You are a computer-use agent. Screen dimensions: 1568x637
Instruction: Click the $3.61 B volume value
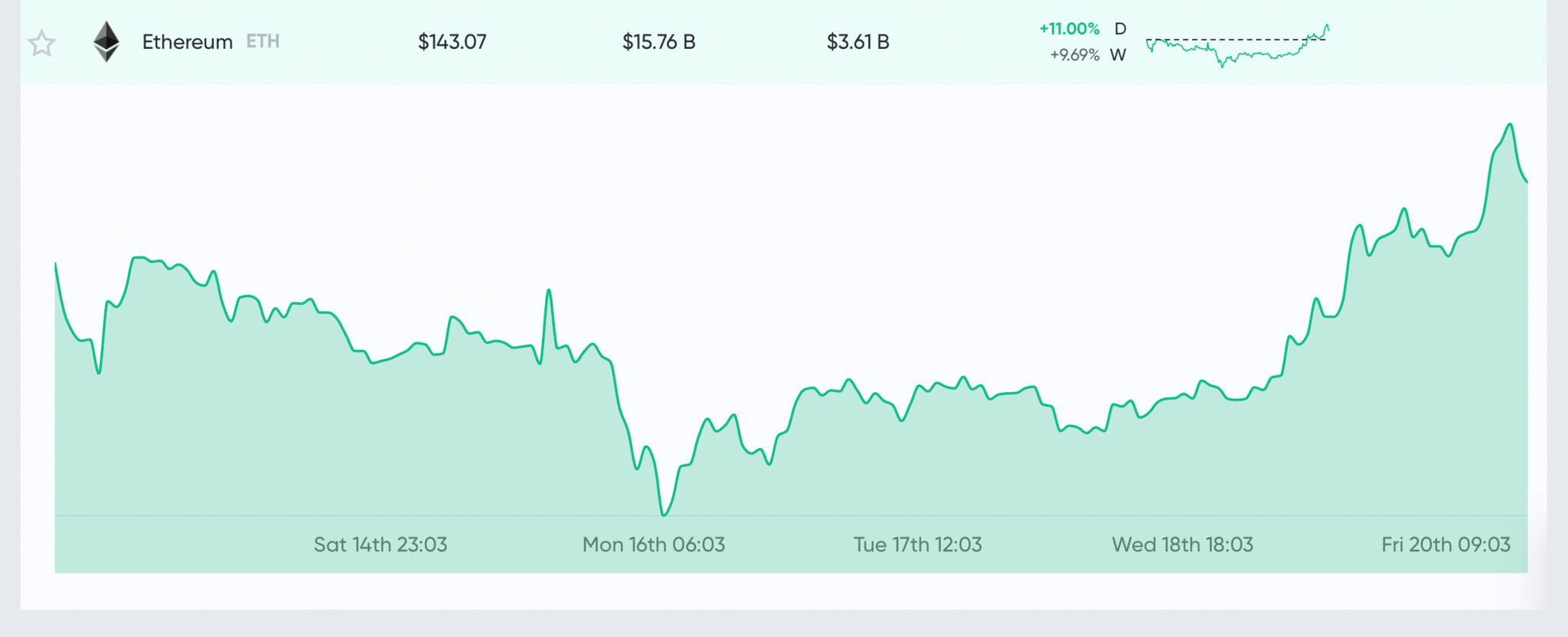click(x=857, y=42)
